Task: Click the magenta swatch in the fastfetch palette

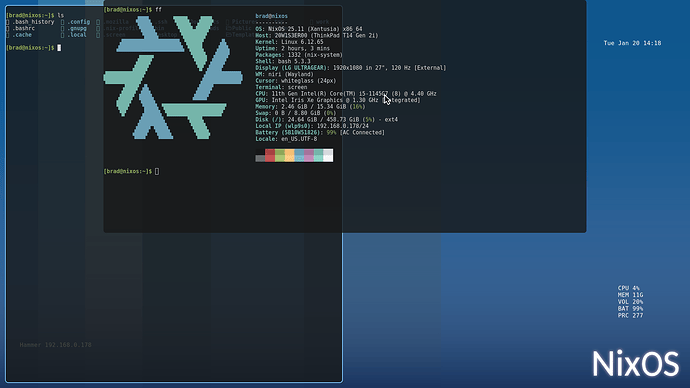Action: click(309, 155)
